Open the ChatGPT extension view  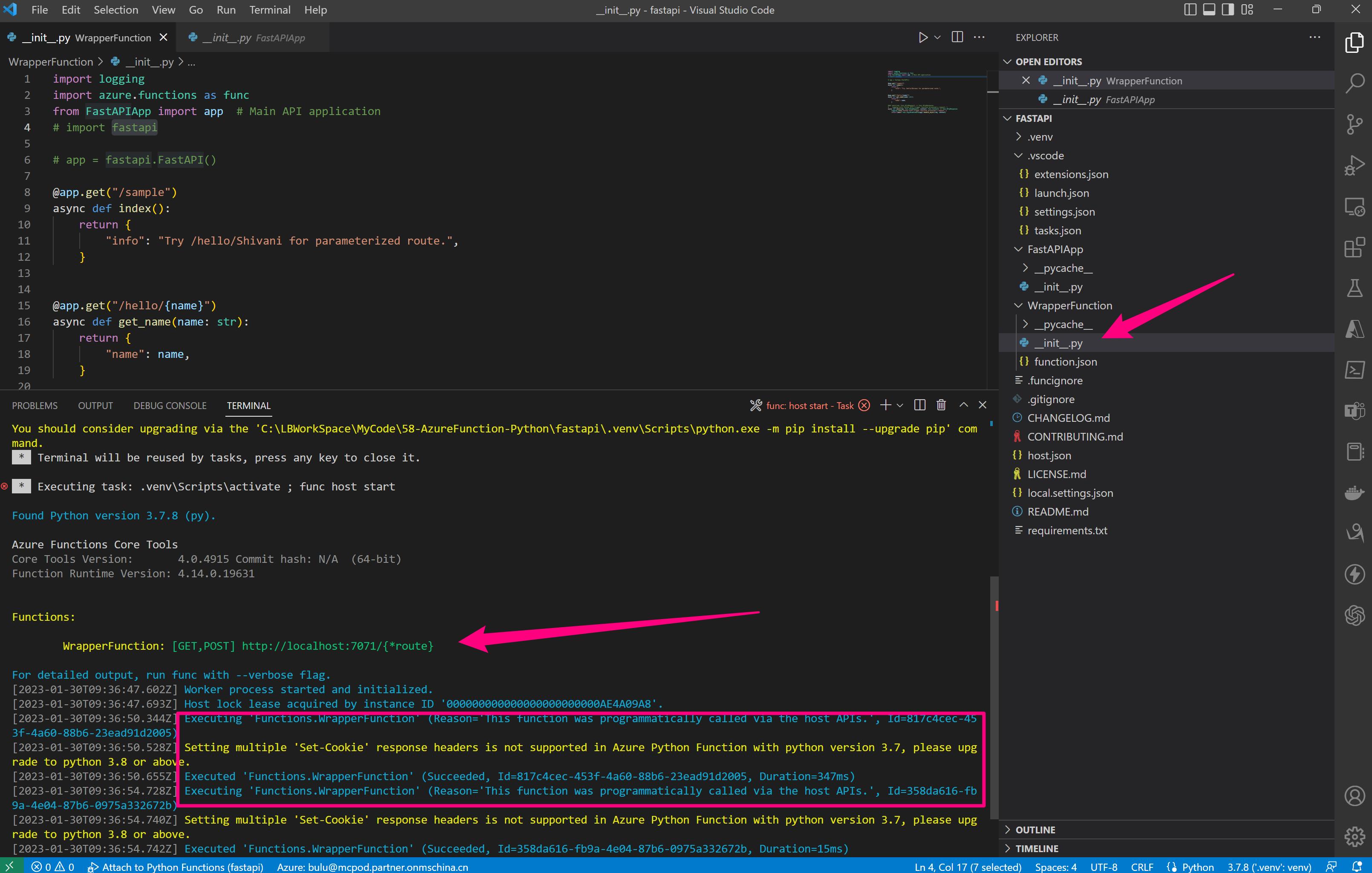pyautogui.click(x=1355, y=615)
